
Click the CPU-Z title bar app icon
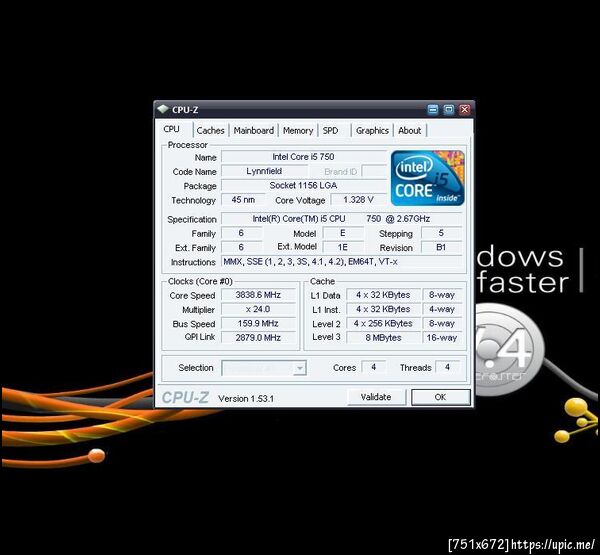click(x=163, y=109)
